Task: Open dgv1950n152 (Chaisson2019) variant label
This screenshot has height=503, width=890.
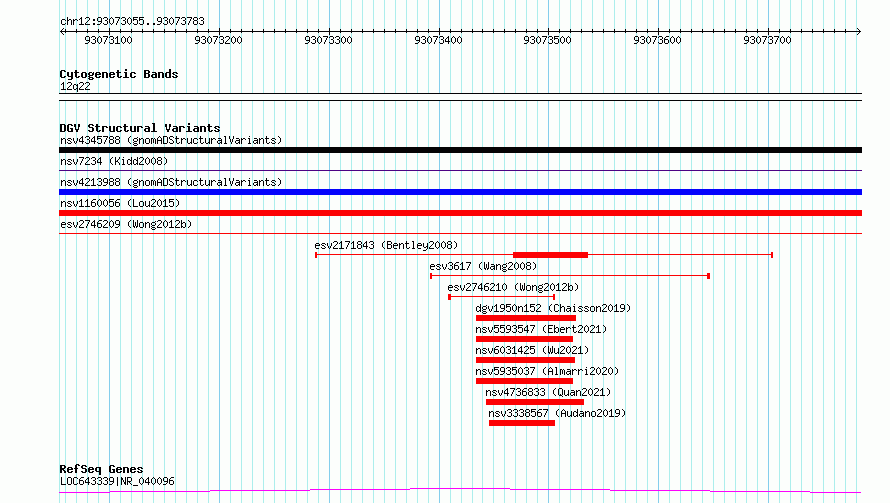Action: coord(553,308)
